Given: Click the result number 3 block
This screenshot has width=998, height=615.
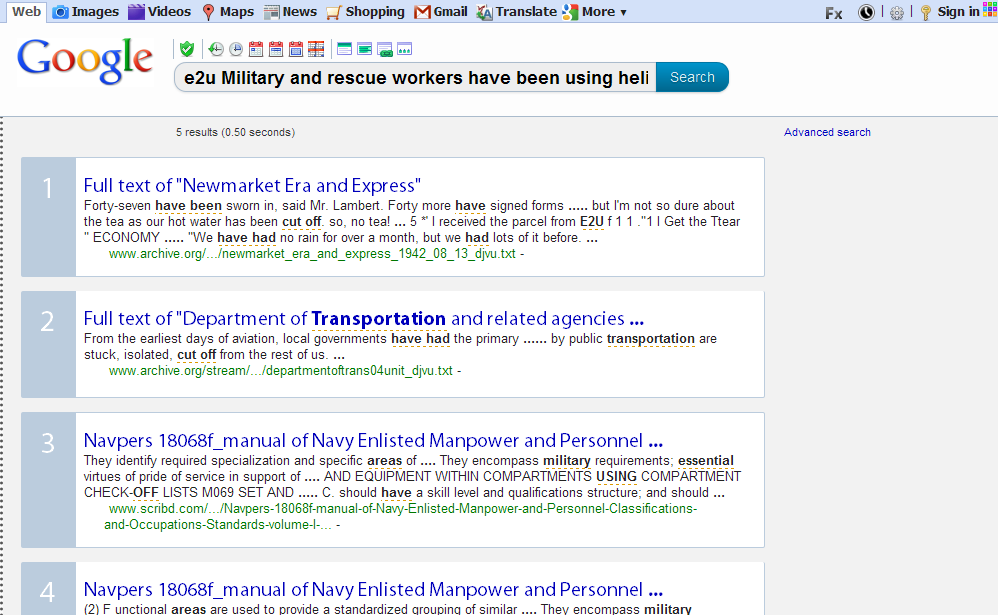Looking at the screenshot, I should [x=48, y=479].
